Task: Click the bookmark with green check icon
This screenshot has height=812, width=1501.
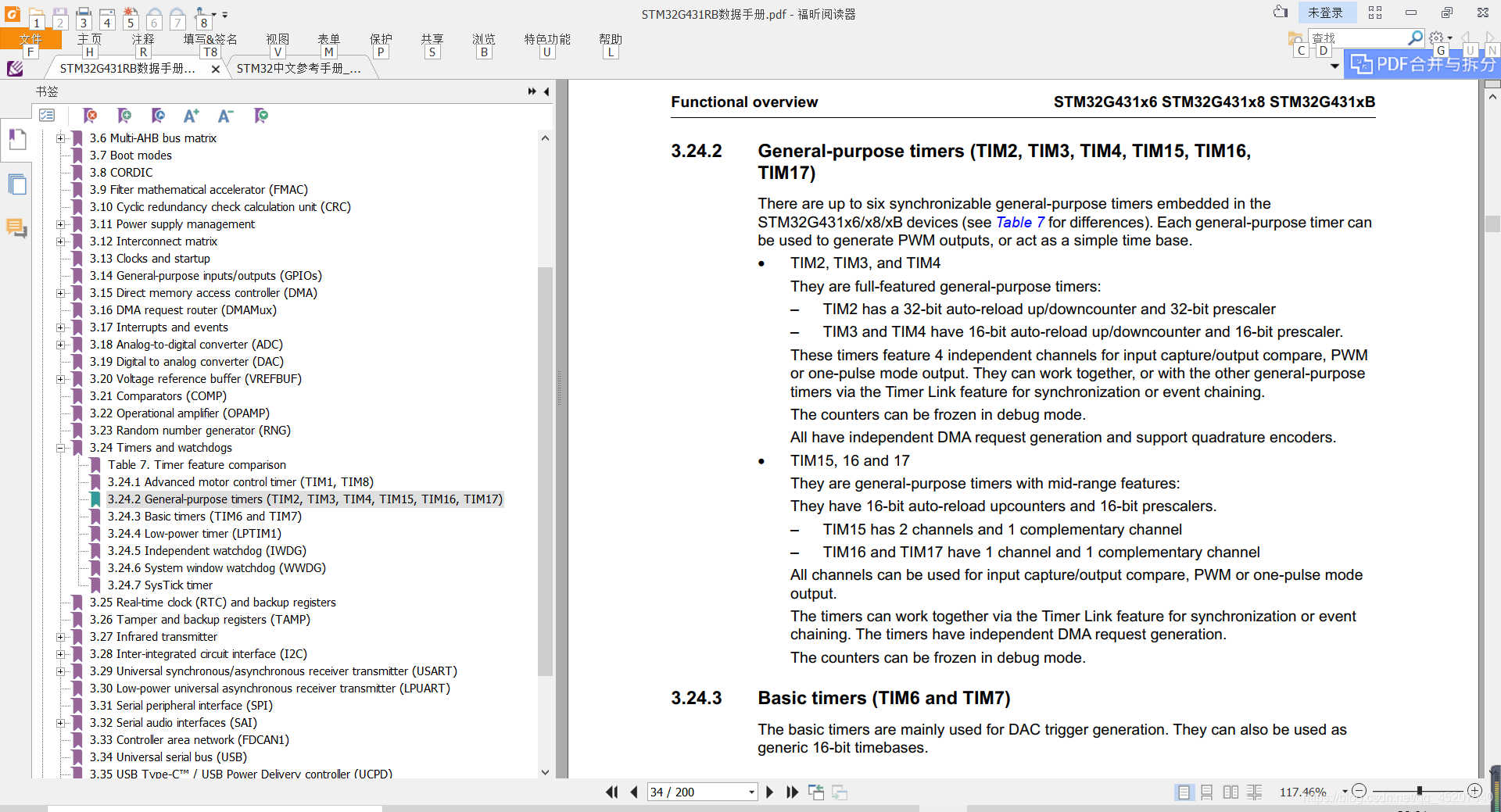Action: click(261, 116)
